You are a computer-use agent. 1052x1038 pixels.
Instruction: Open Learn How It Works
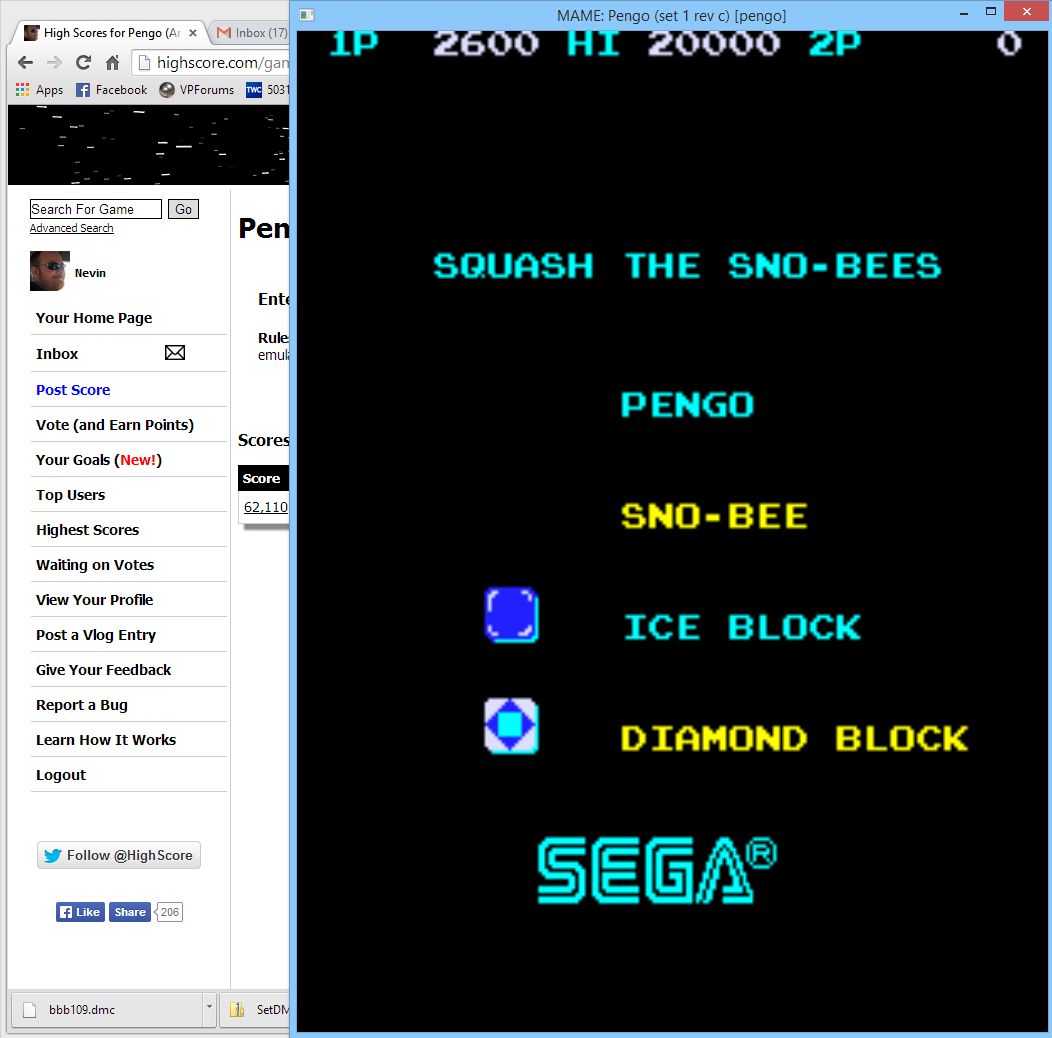106,740
